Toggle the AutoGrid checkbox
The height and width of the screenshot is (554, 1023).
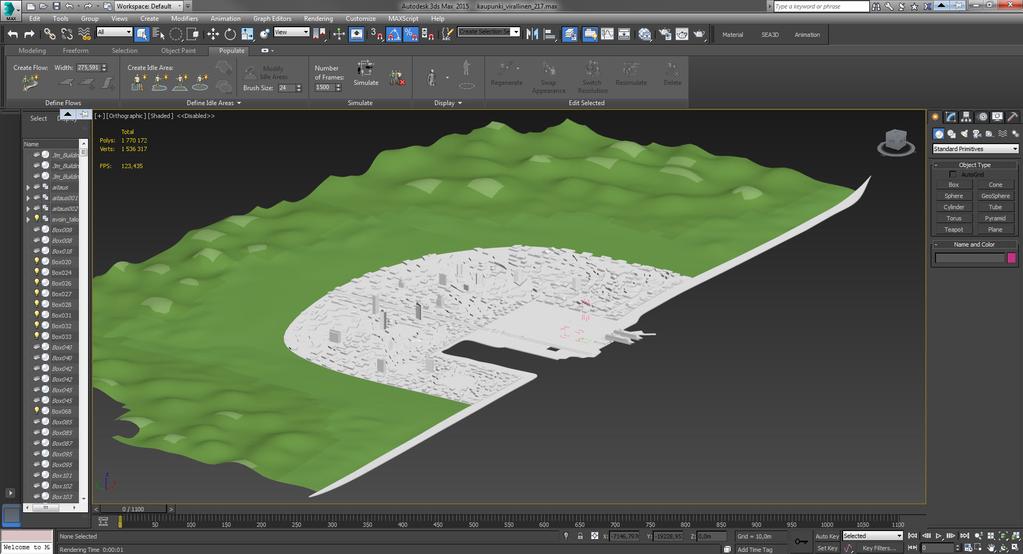point(953,174)
